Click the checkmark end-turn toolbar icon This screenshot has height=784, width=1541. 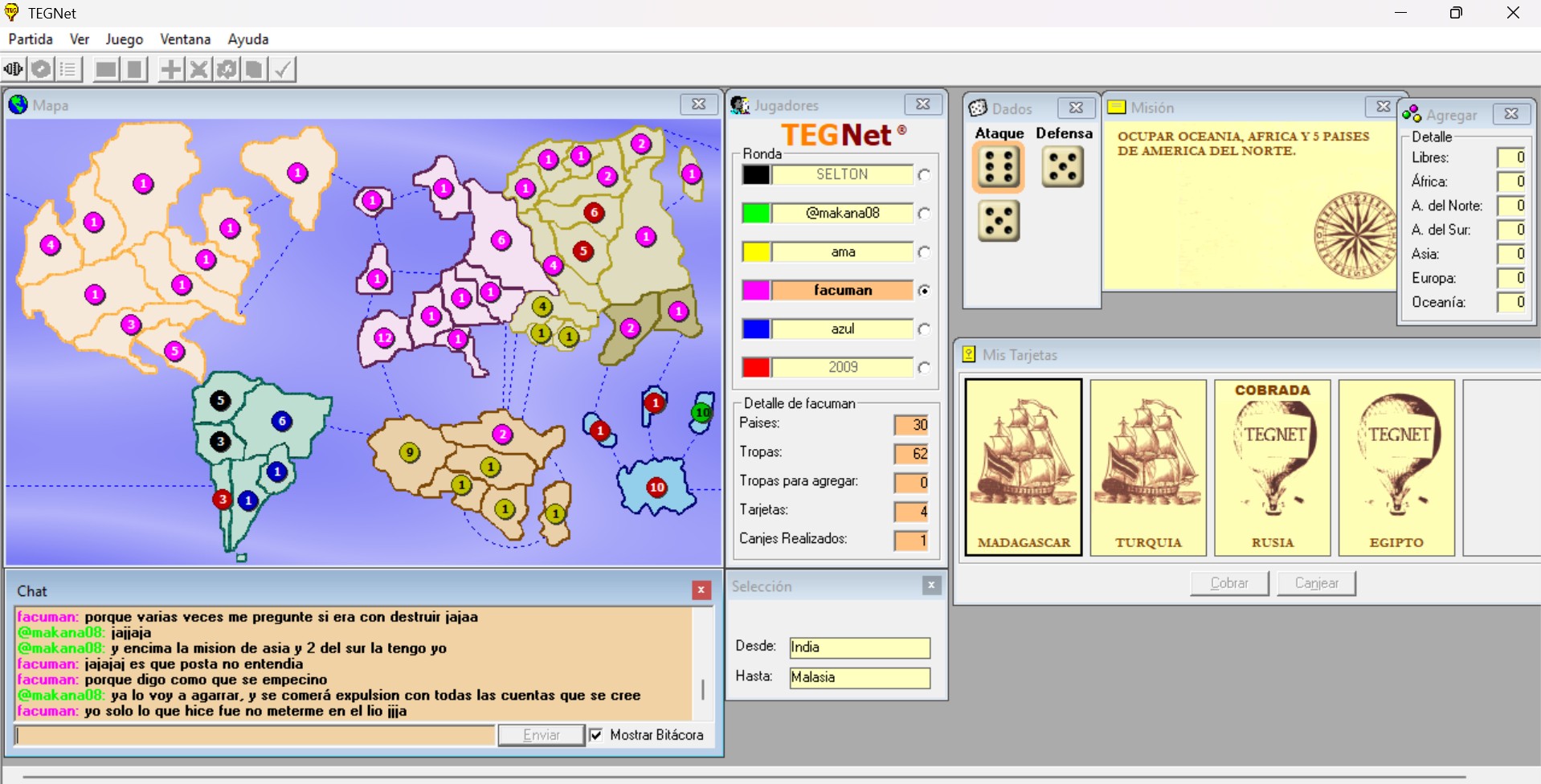[282, 70]
